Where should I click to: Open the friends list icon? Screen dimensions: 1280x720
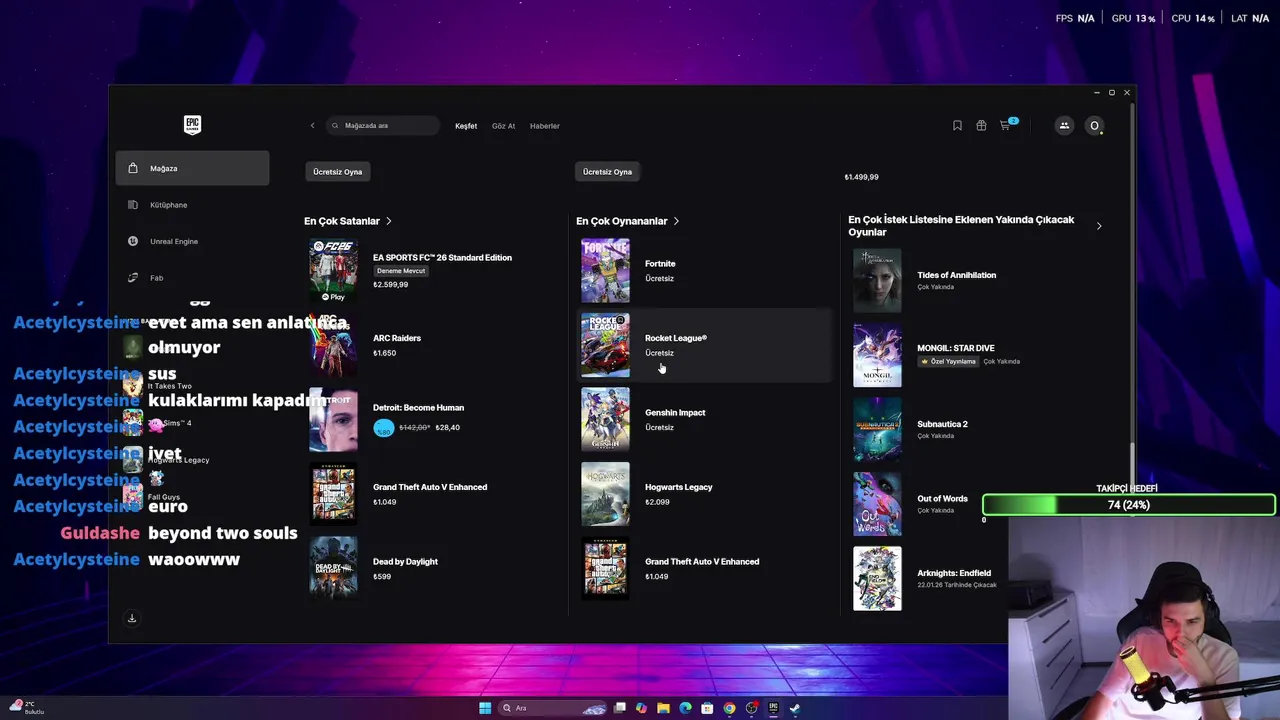click(x=1064, y=125)
